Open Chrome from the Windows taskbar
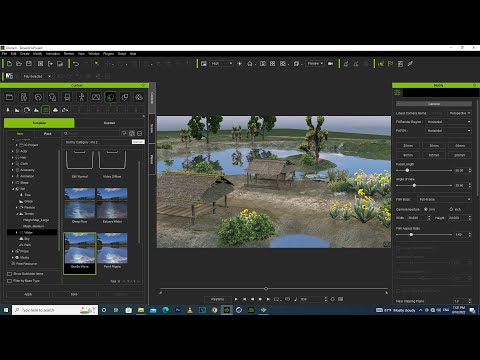Screen dimensions: 480x360 (x=214, y=310)
